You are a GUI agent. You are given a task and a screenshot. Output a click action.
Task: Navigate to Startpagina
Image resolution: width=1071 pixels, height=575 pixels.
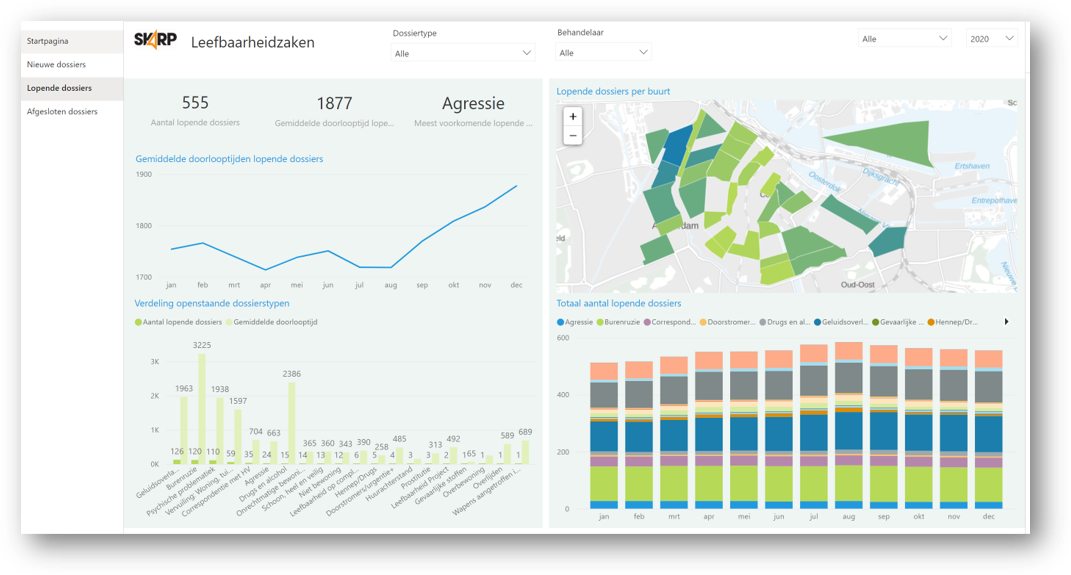point(49,41)
